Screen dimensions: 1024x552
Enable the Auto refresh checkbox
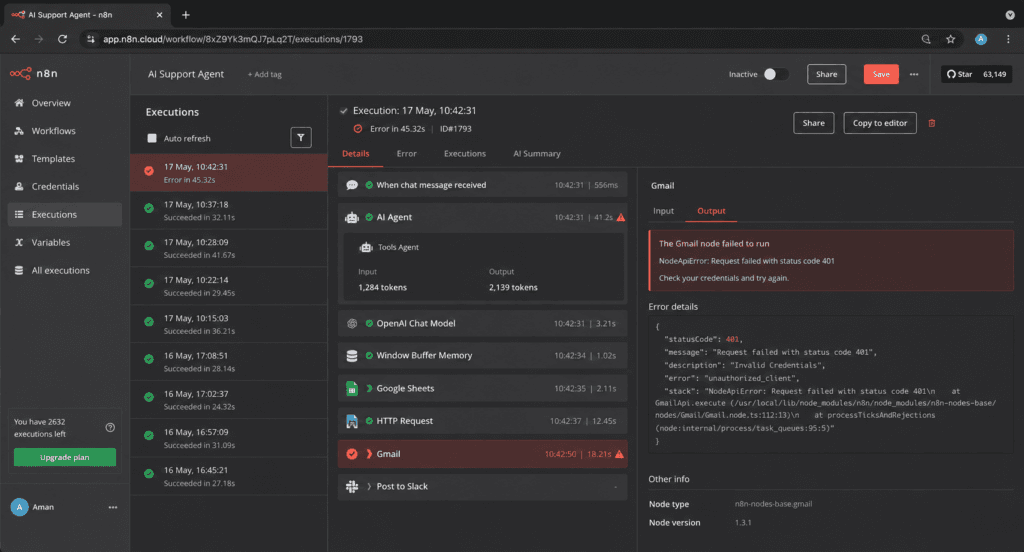[x=152, y=138]
